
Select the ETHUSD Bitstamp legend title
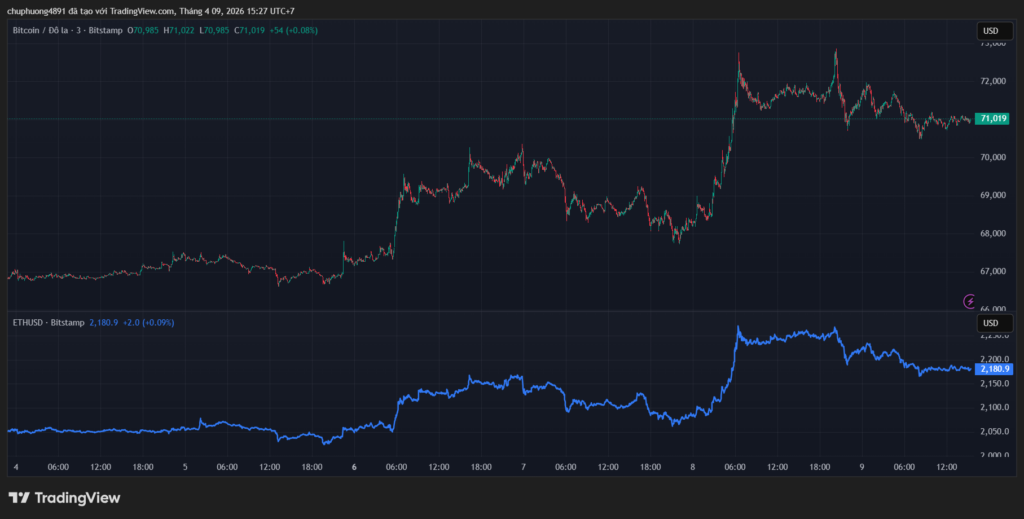[x=46, y=323]
